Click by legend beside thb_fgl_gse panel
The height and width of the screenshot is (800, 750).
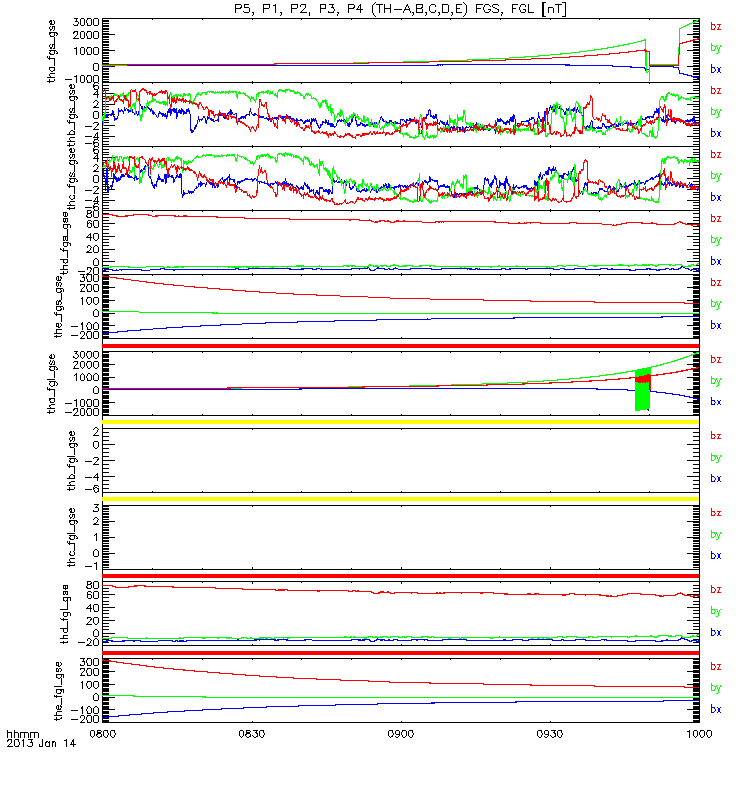point(716,458)
